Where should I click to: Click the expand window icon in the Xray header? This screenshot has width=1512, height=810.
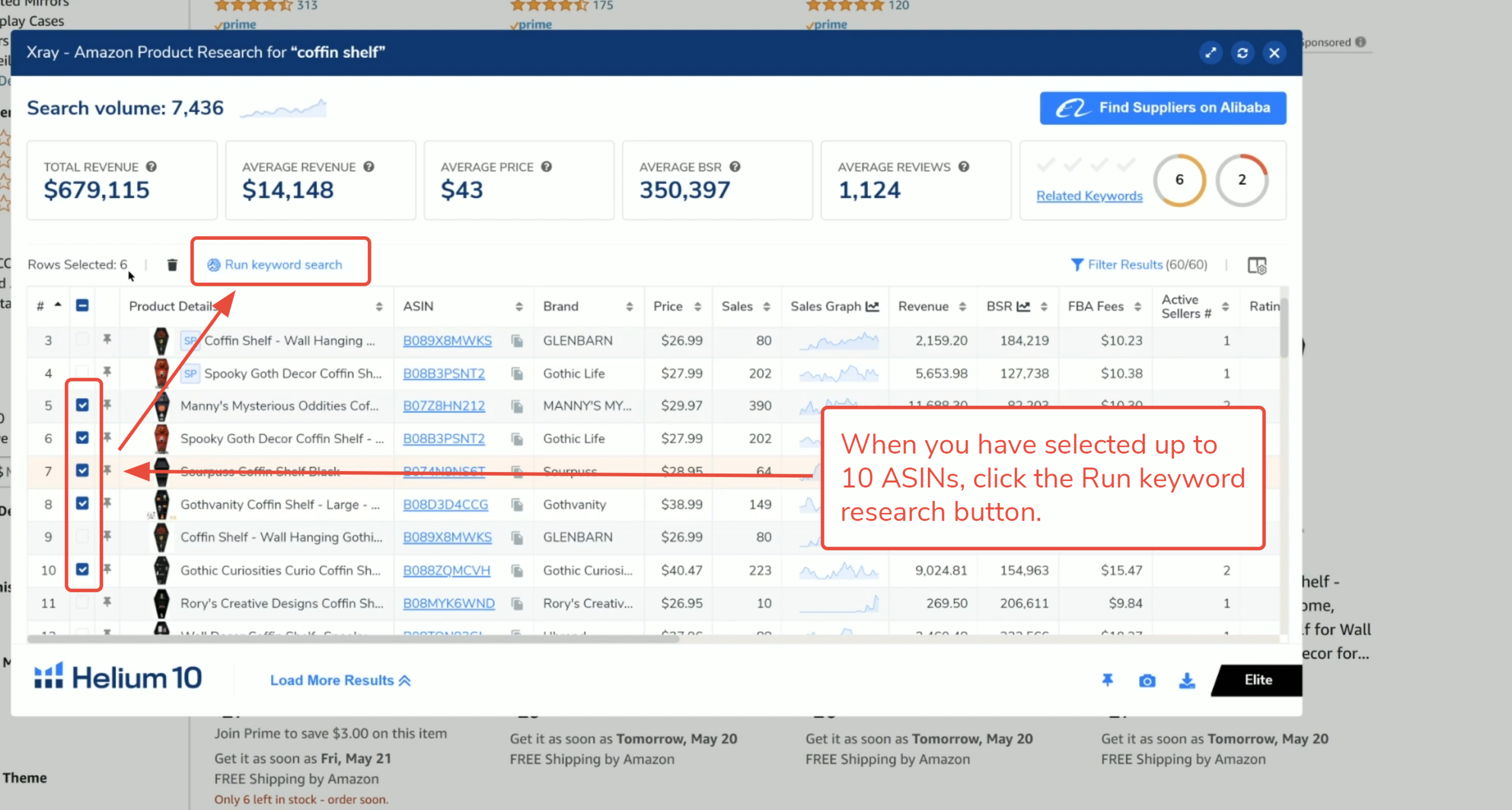click(1210, 53)
